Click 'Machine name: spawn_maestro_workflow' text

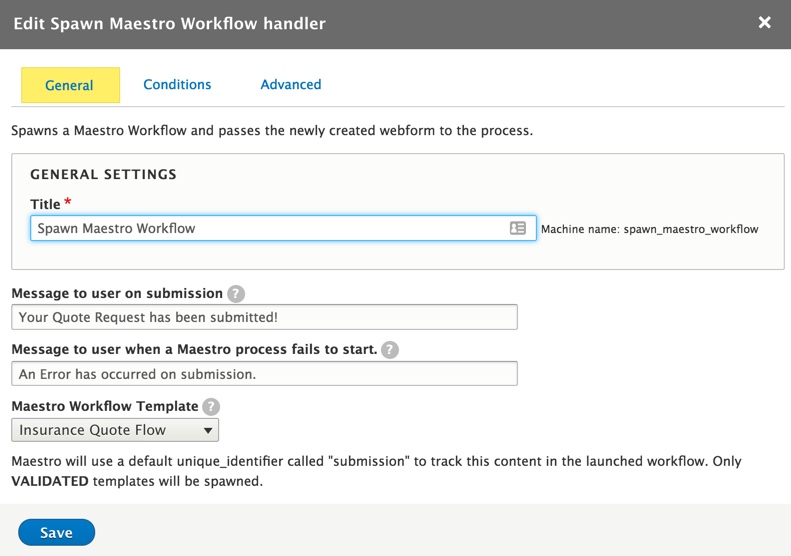[x=649, y=229]
